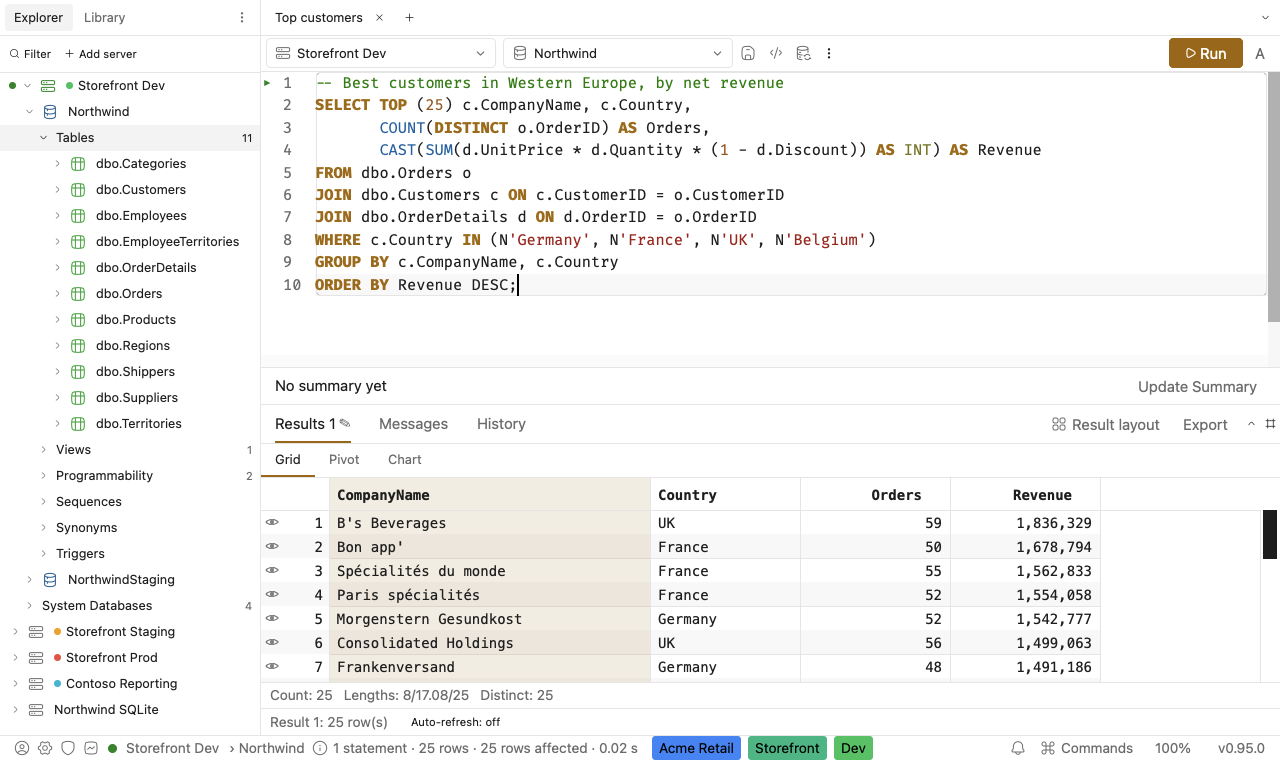
Task: Toggle eye icon on B's Beverages row
Action: click(271, 522)
